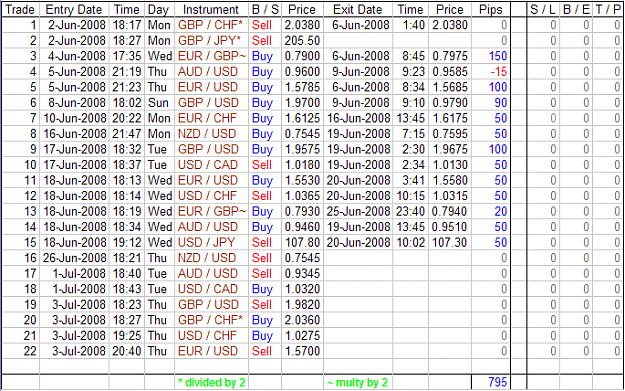This screenshot has width=625, height=391.
Task: Select exit date 25-Jun-2008
Action: point(358,212)
